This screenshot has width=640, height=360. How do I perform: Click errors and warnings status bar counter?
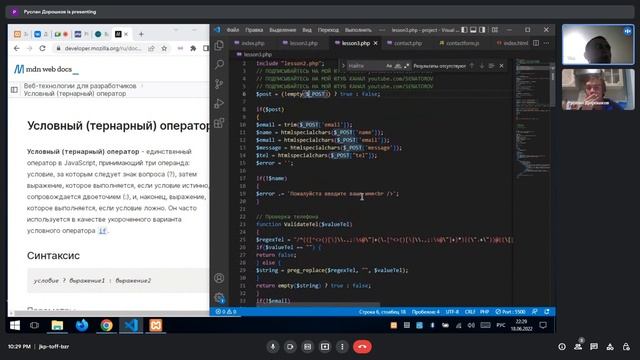point(226,312)
